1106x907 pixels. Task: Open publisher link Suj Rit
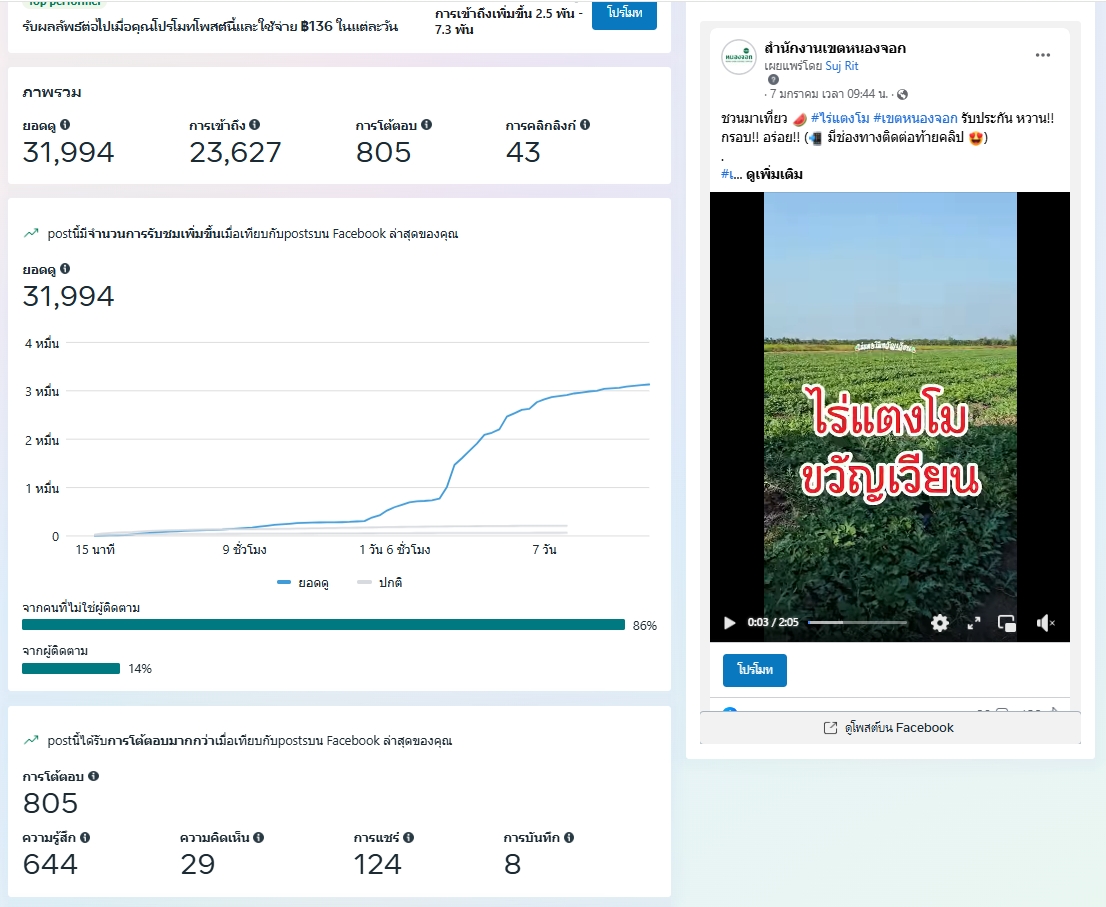point(841,66)
